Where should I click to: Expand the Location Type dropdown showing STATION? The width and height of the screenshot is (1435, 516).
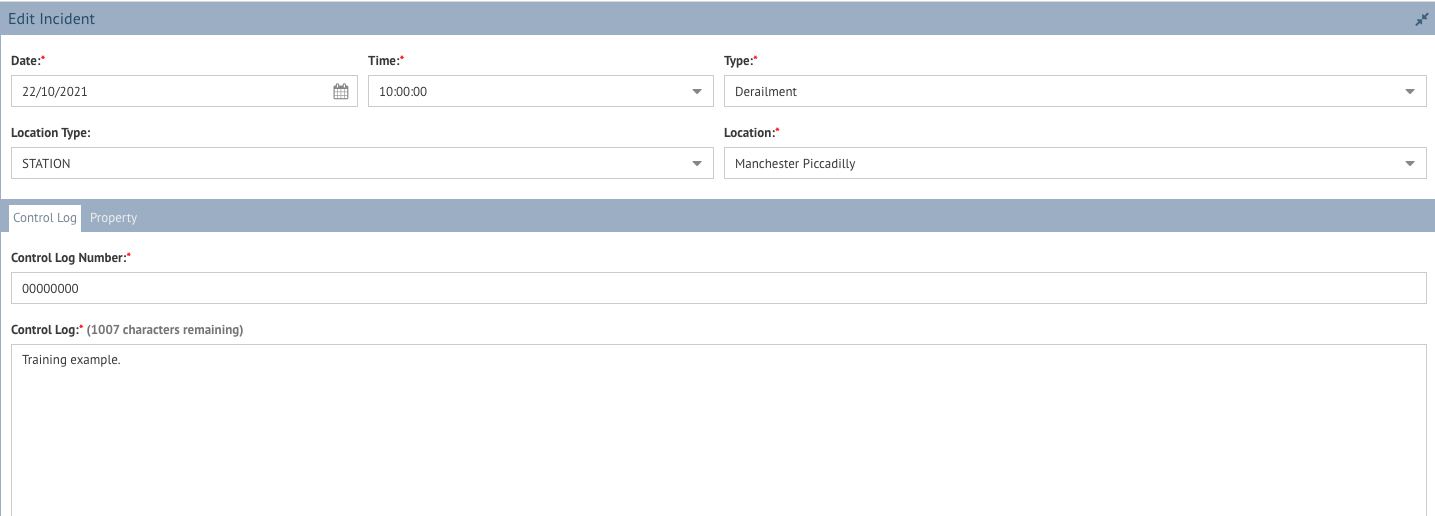click(362, 163)
